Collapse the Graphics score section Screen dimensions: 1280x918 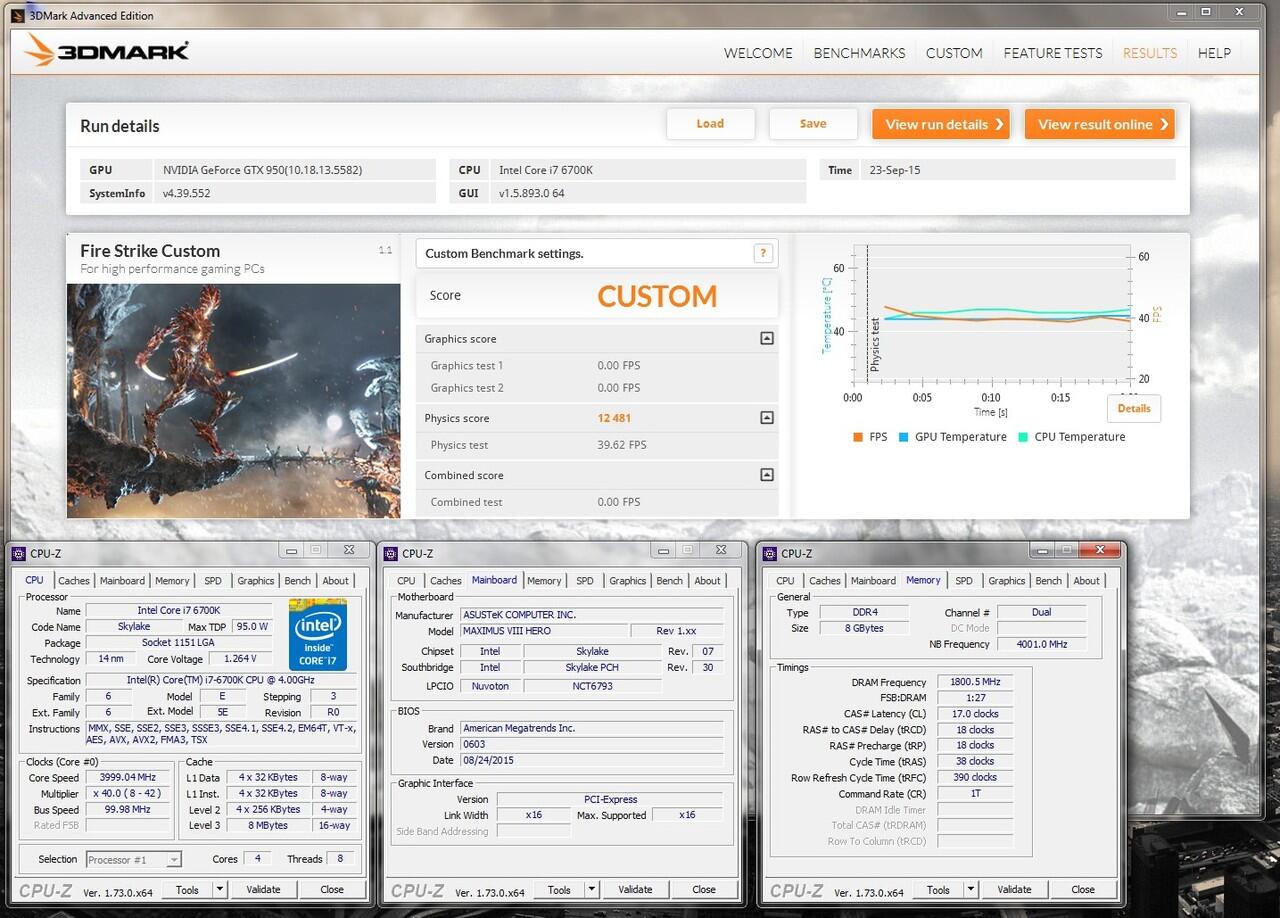[767, 338]
